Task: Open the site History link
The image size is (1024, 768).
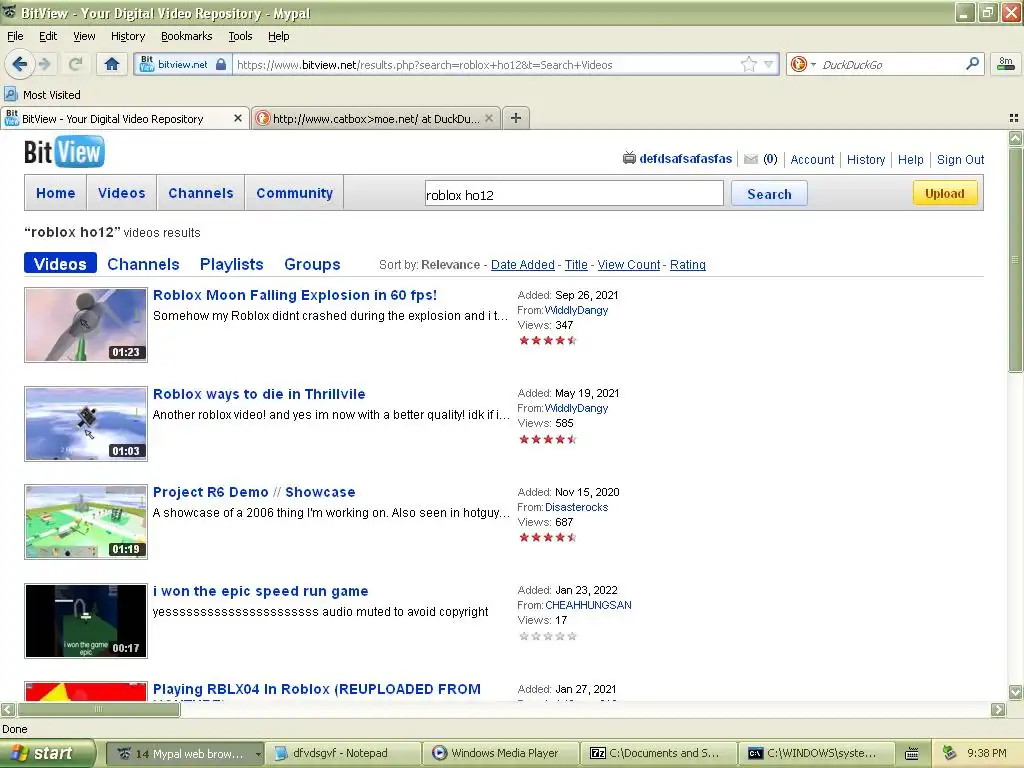Action: tap(866, 159)
